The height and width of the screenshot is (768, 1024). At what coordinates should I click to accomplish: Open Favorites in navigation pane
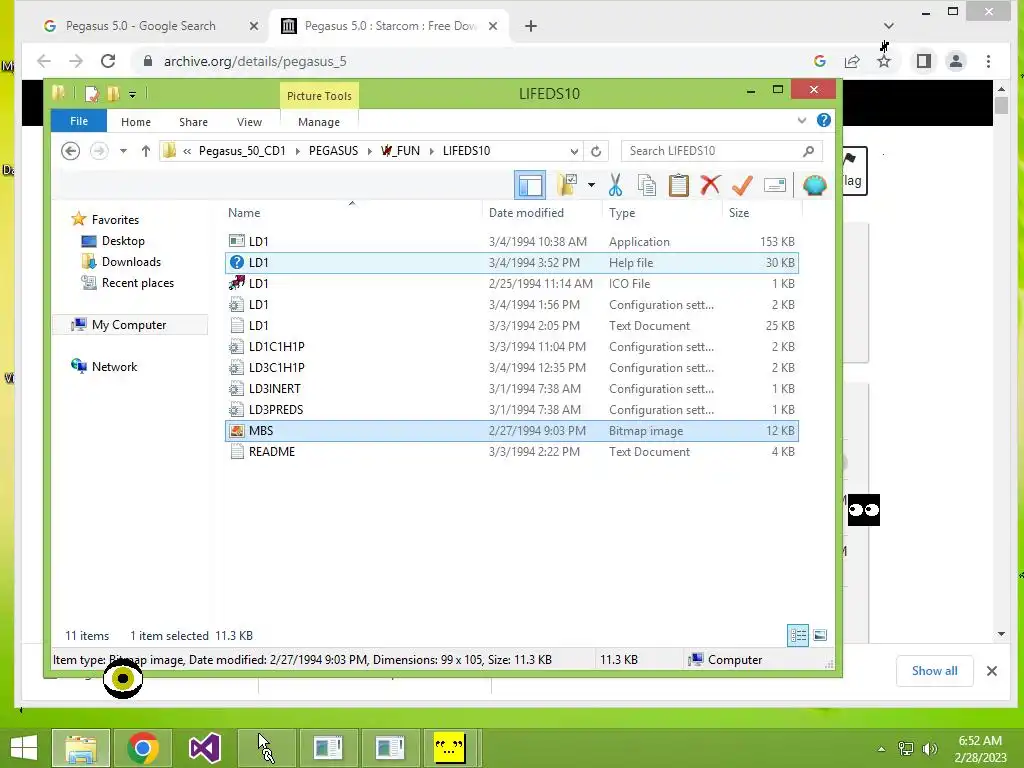[115, 219]
